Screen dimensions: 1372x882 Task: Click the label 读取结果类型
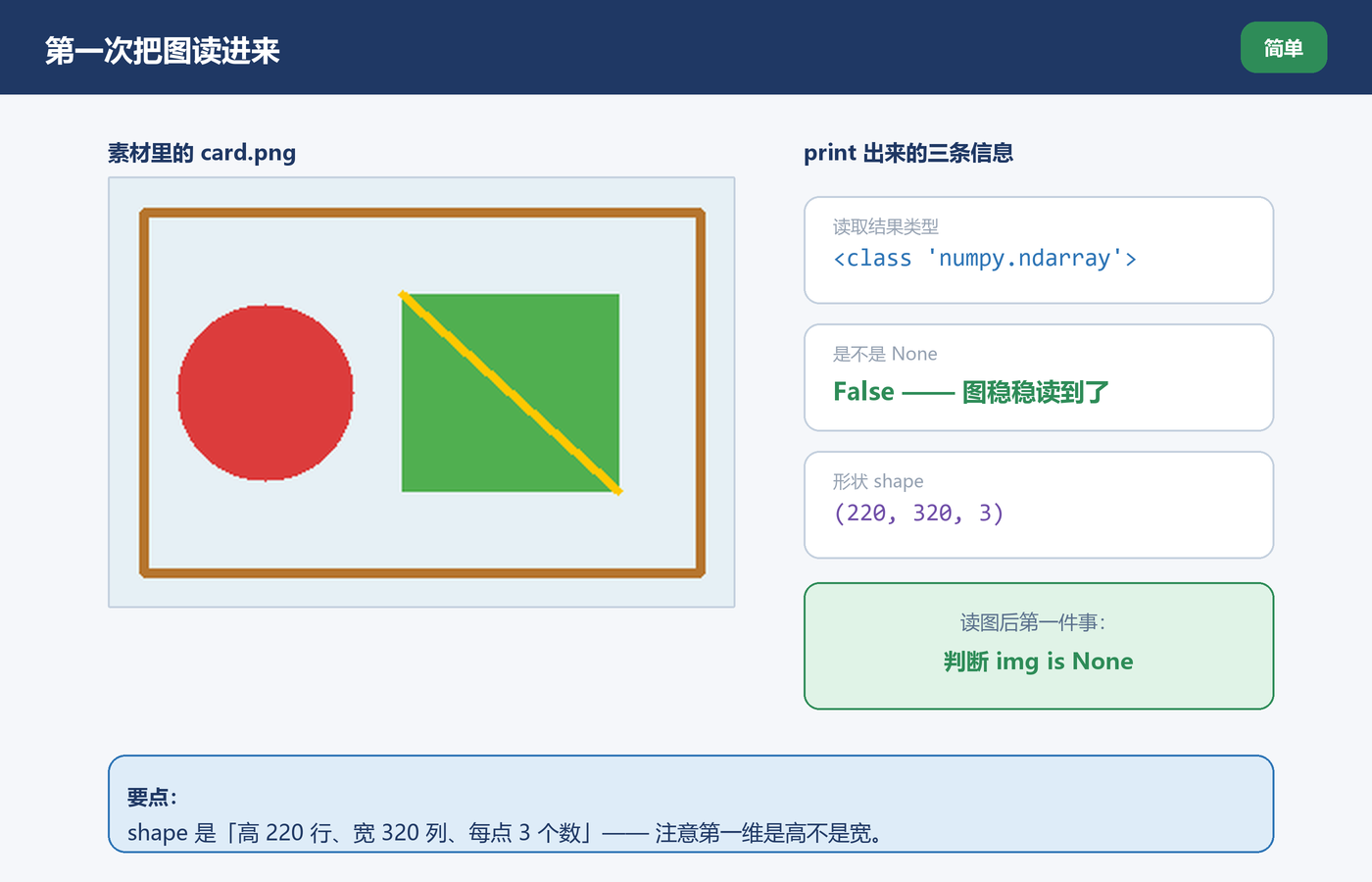[x=886, y=226]
